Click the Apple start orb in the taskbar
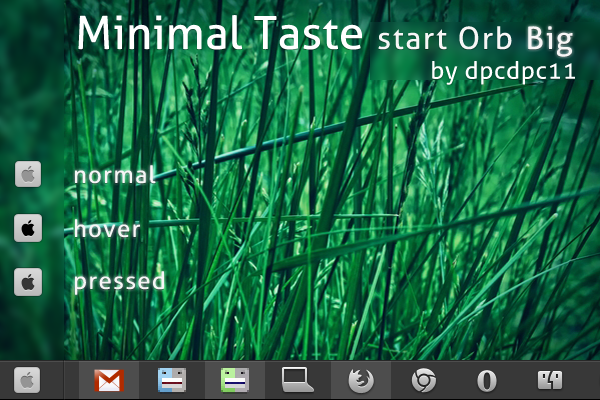This screenshot has height=400, width=600. 27,380
